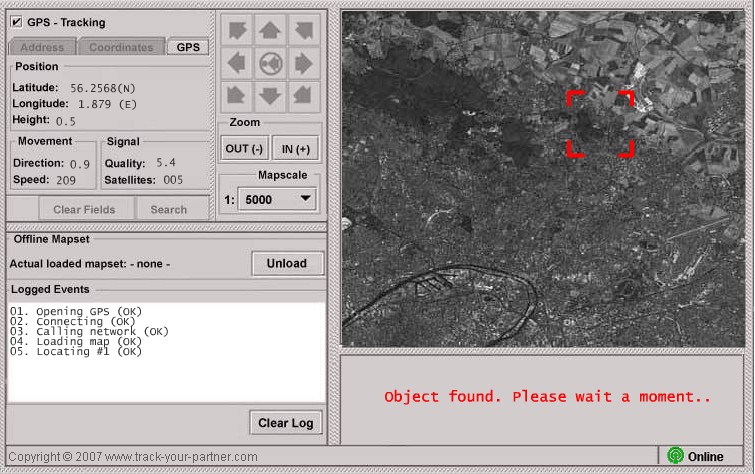Click the pan left arrow
The image size is (755, 474).
tap(237, 65)
